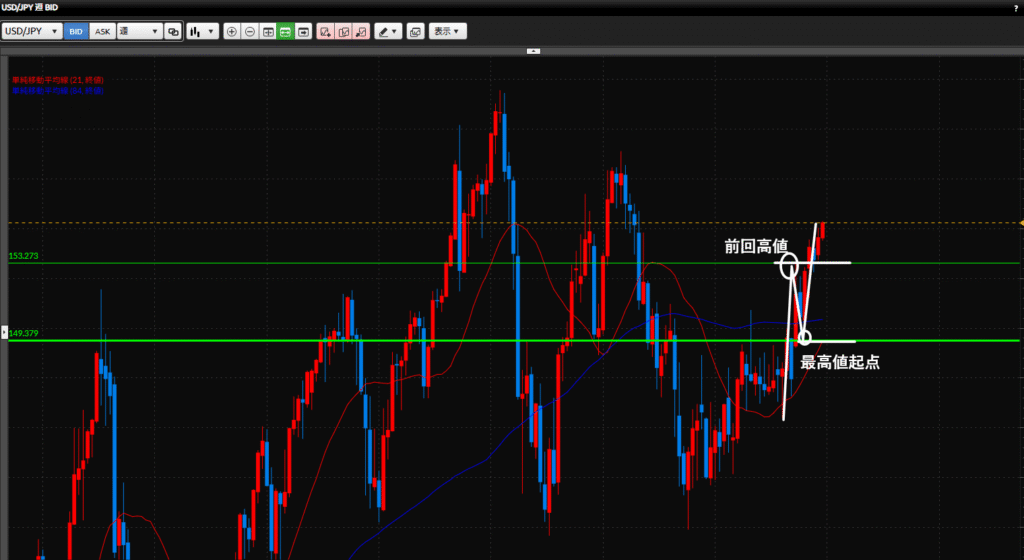
Task: Click the red 21-period moving average label
Action: coord(57,79)
